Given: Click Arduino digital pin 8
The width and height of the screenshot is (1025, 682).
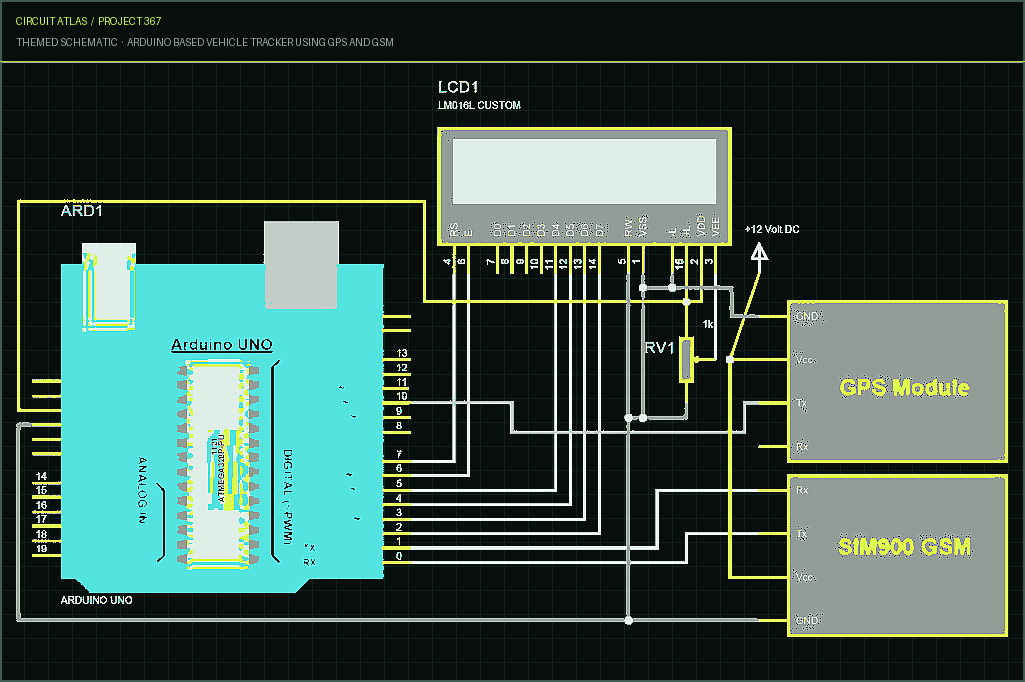Looking at the screenshot, I should [399, 426].
